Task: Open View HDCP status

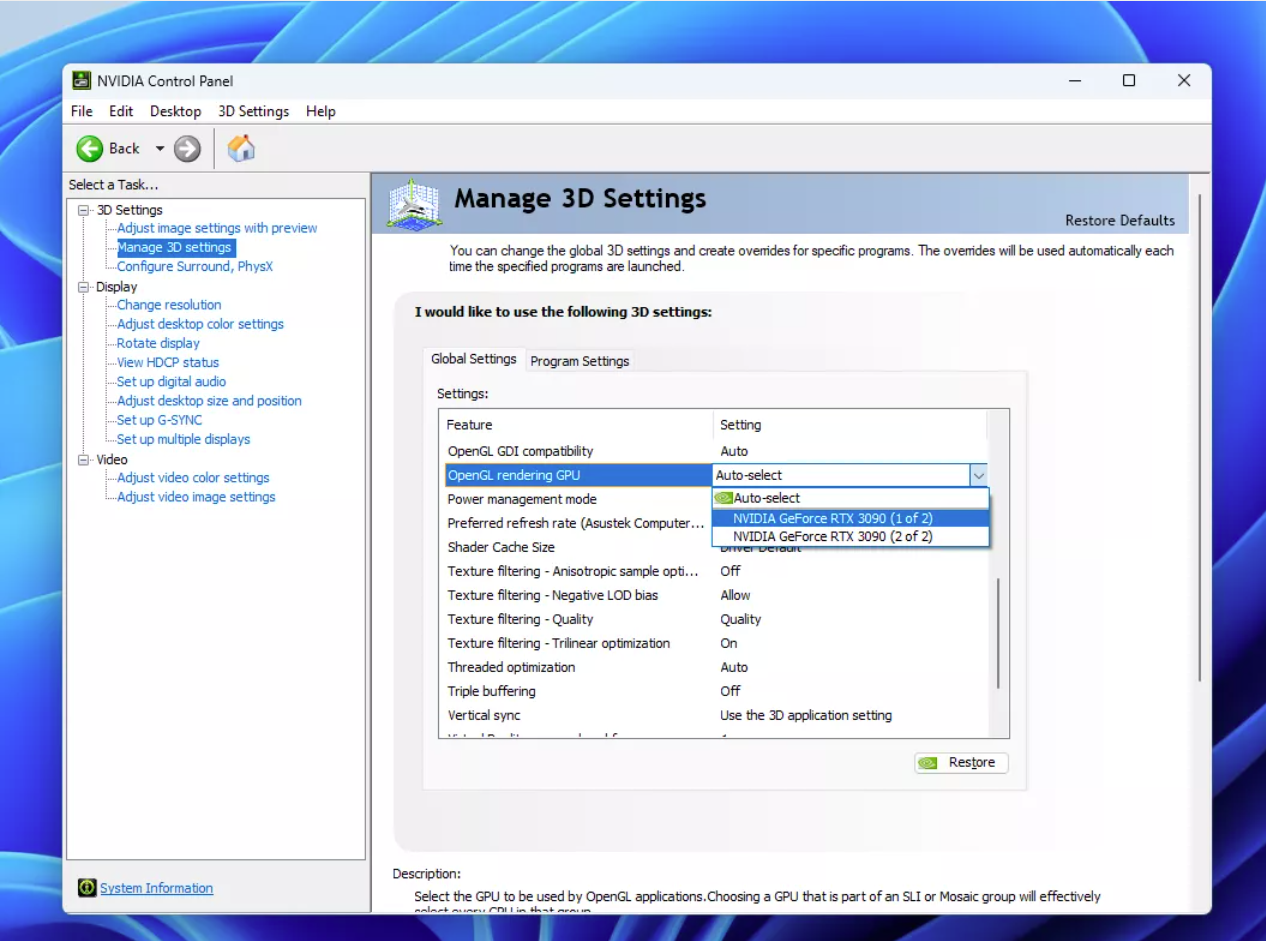Action: tap(168, 362)
